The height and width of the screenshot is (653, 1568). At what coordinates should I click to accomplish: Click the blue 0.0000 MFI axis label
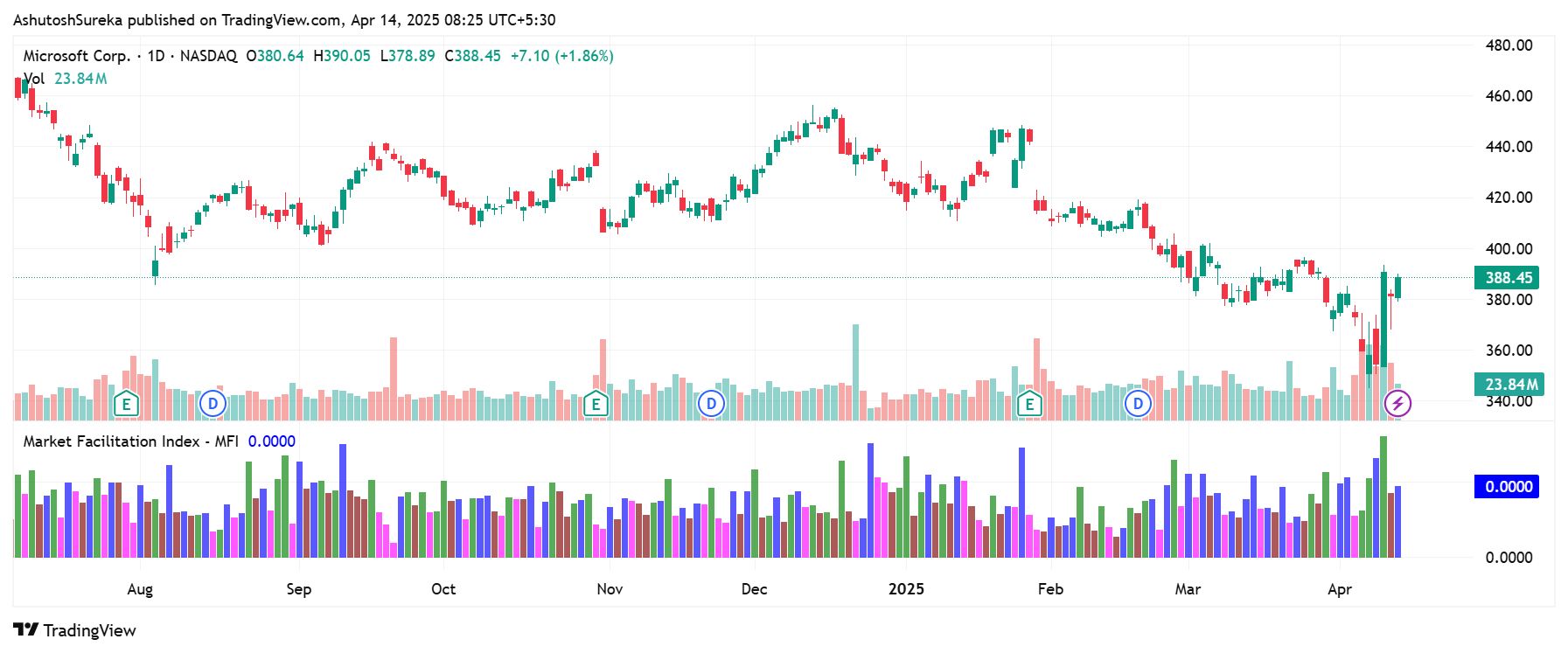click(1508, 487)
